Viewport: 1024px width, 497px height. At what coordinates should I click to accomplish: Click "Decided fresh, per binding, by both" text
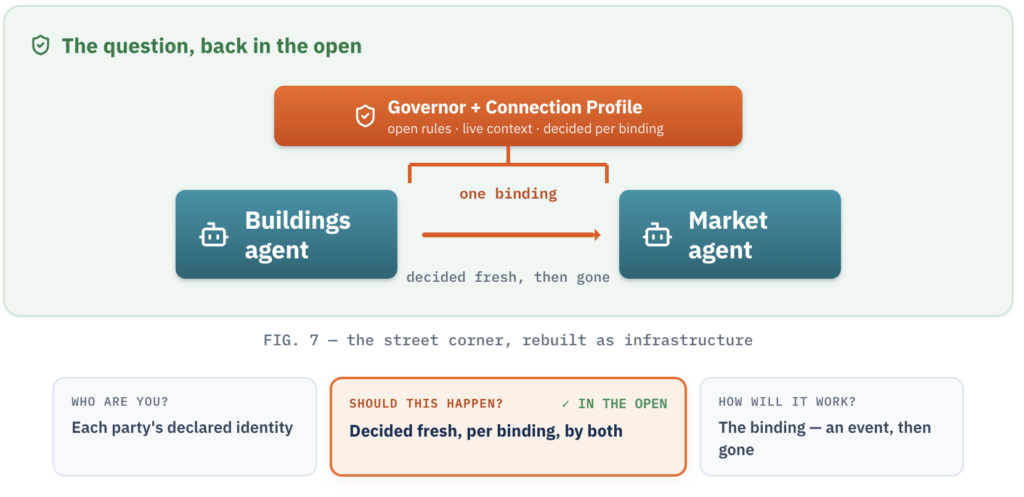coord(486,431)
